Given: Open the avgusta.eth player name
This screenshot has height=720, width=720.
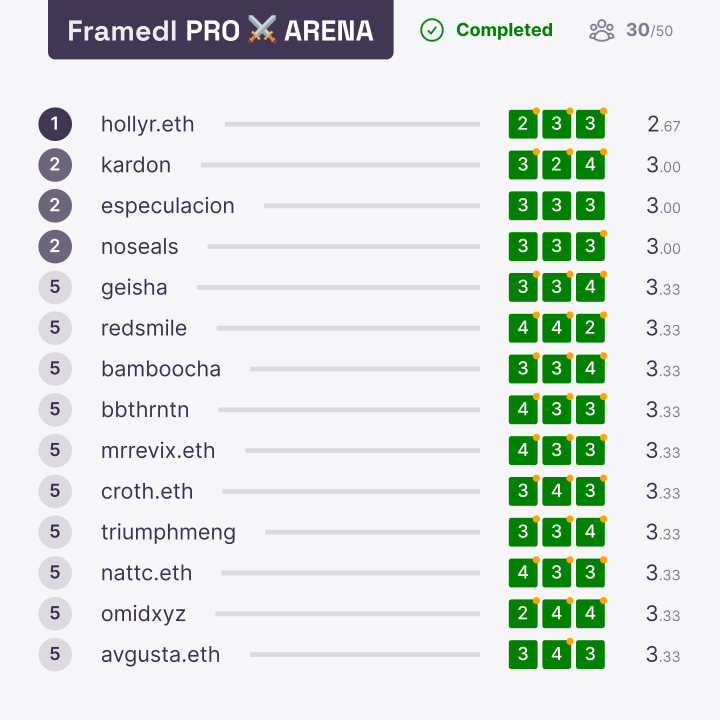Looking at the screenshot, I should click(x=160, y=655).
